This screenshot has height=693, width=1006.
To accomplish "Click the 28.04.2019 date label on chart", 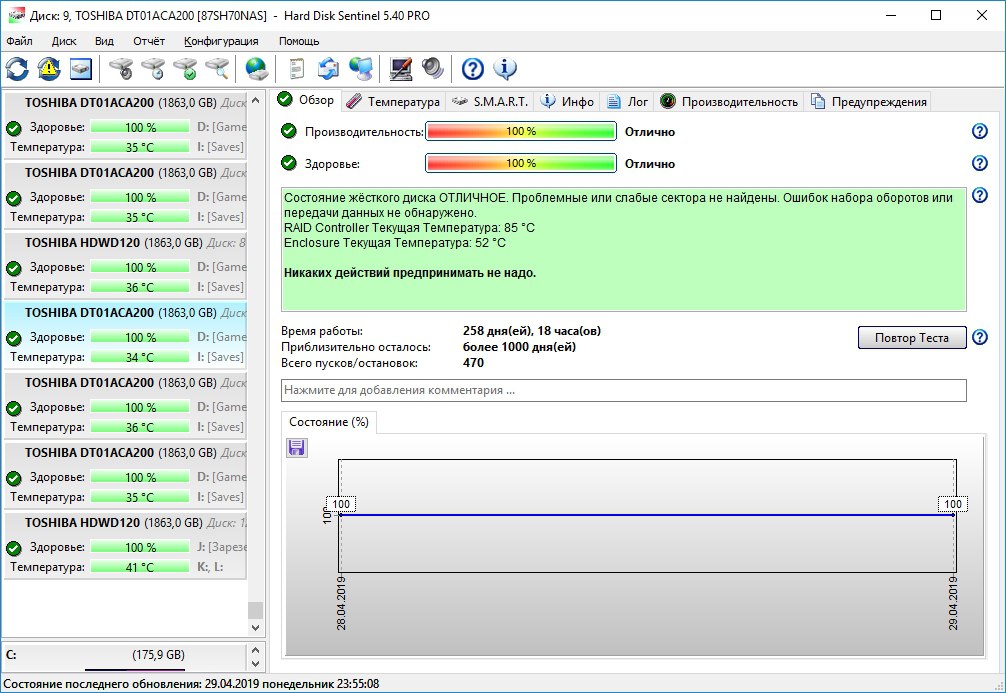I will coord(341,603).
